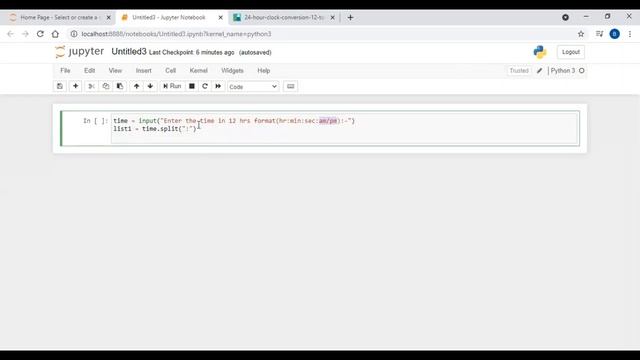
Task: Open the View menu
Action: click(115, 71)
